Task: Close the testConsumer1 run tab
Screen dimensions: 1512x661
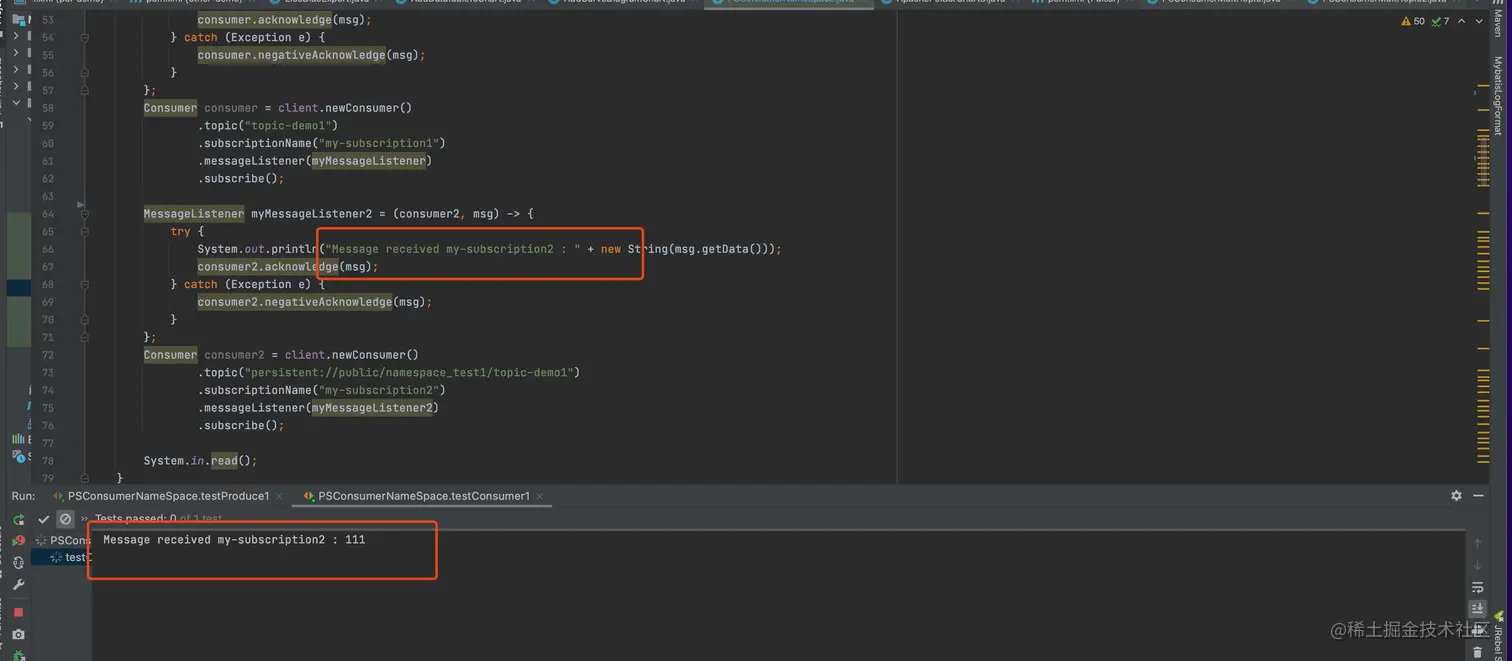Action: pyautogui.click(x=539, y=496)
